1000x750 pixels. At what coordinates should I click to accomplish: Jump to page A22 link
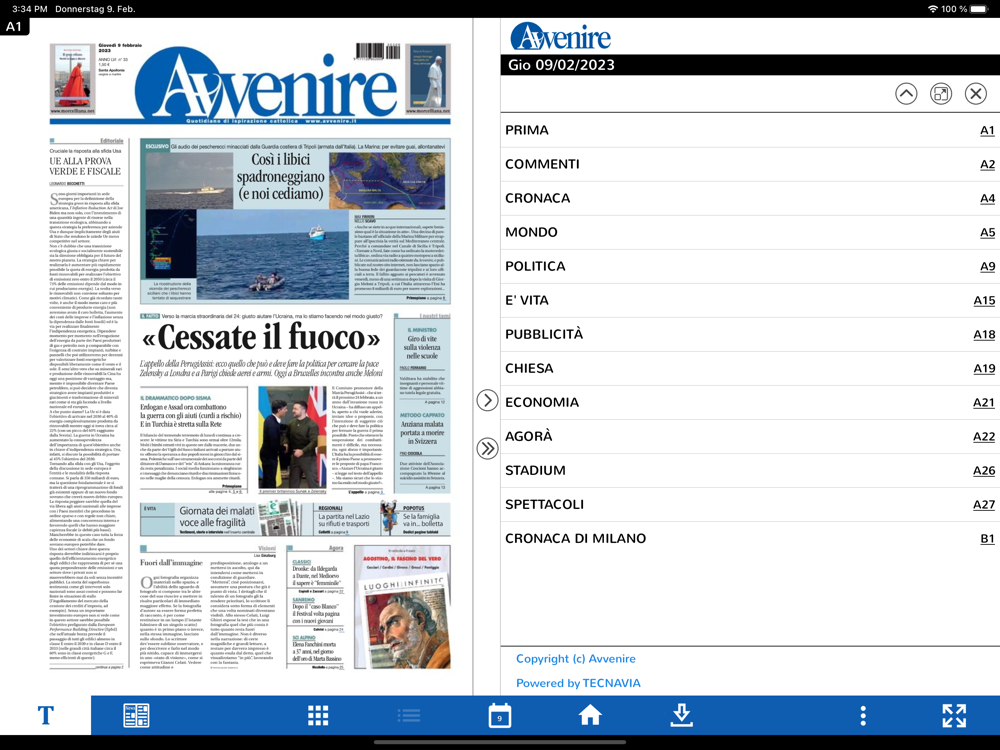point(984,436)
